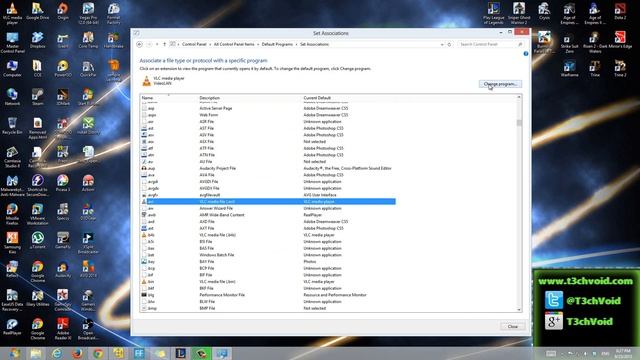Open Sniper Ghost Warrior 2 desktop icon
Screen dimensions: 640x360
point(519,13)
